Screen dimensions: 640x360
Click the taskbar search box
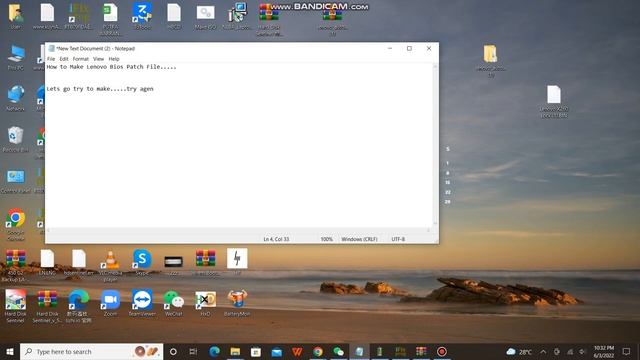click(x=91, y=351)
